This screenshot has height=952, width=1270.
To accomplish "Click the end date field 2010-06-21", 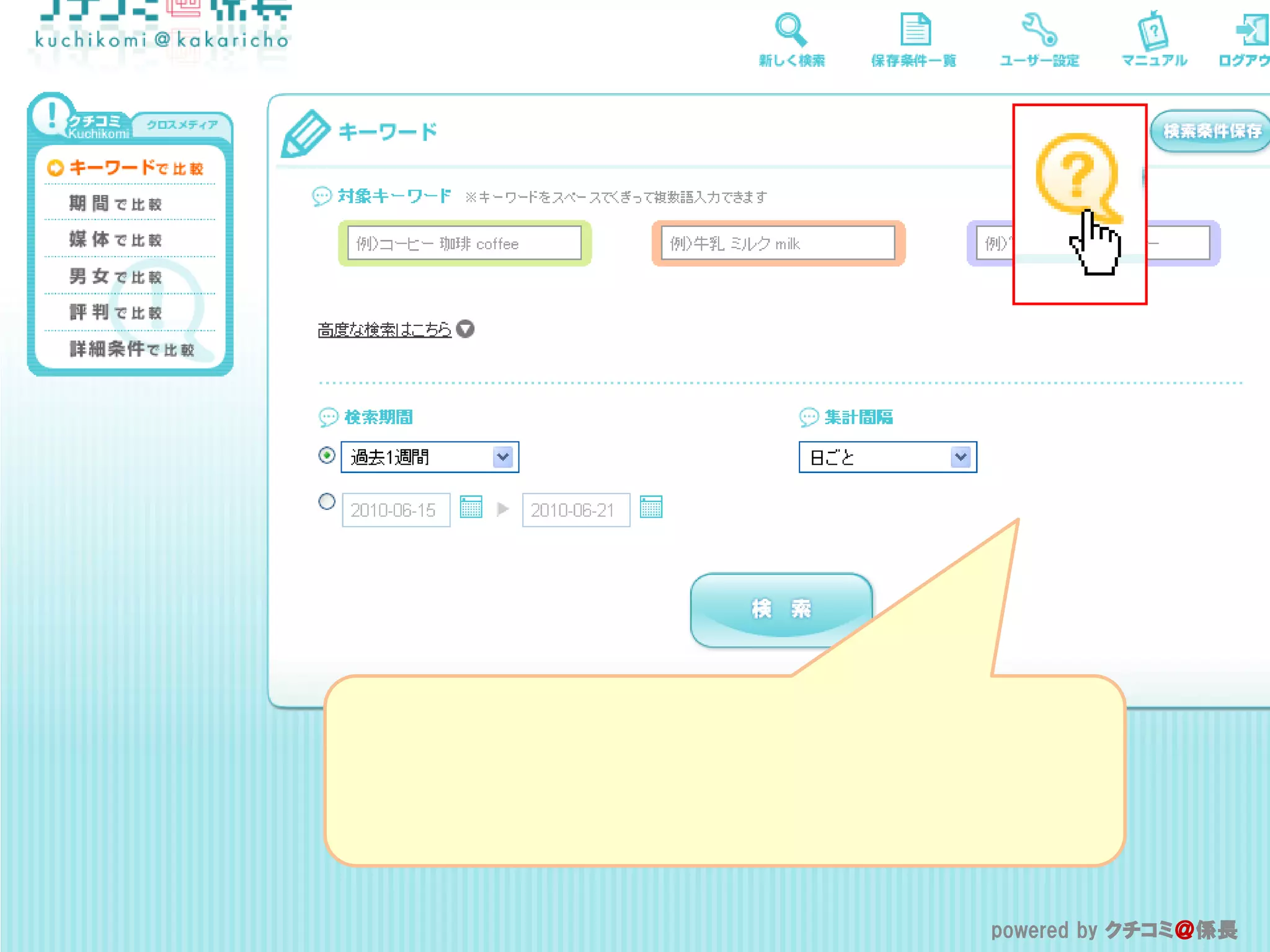I will click(x=576, y=510).
